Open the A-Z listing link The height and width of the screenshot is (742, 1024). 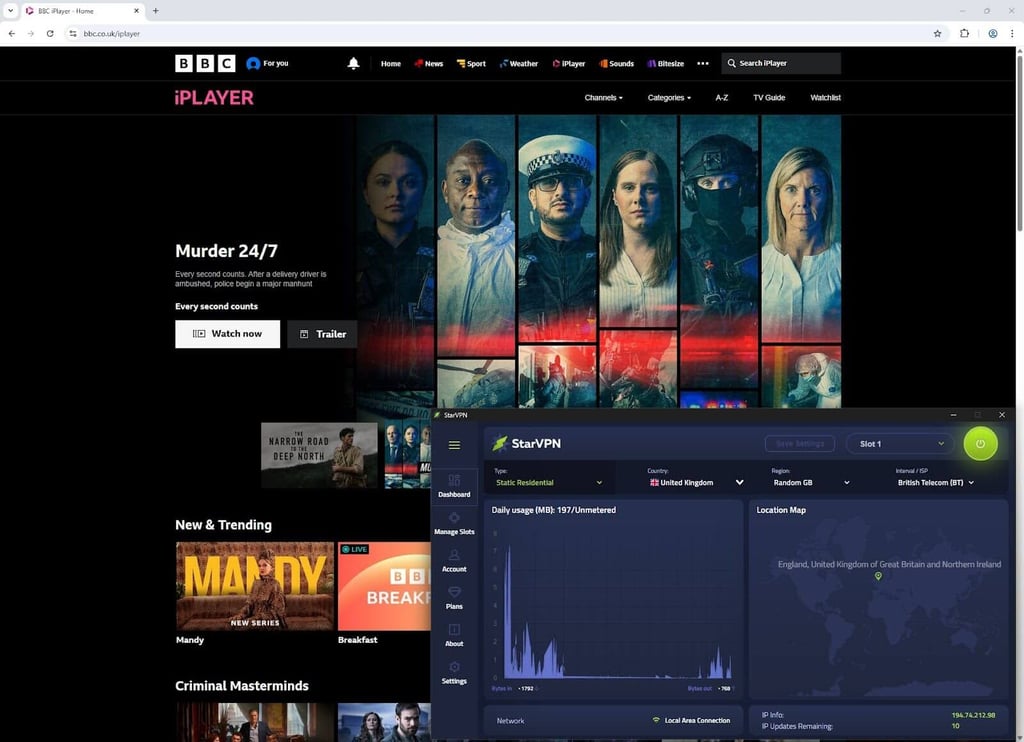[x=722, y=98]
